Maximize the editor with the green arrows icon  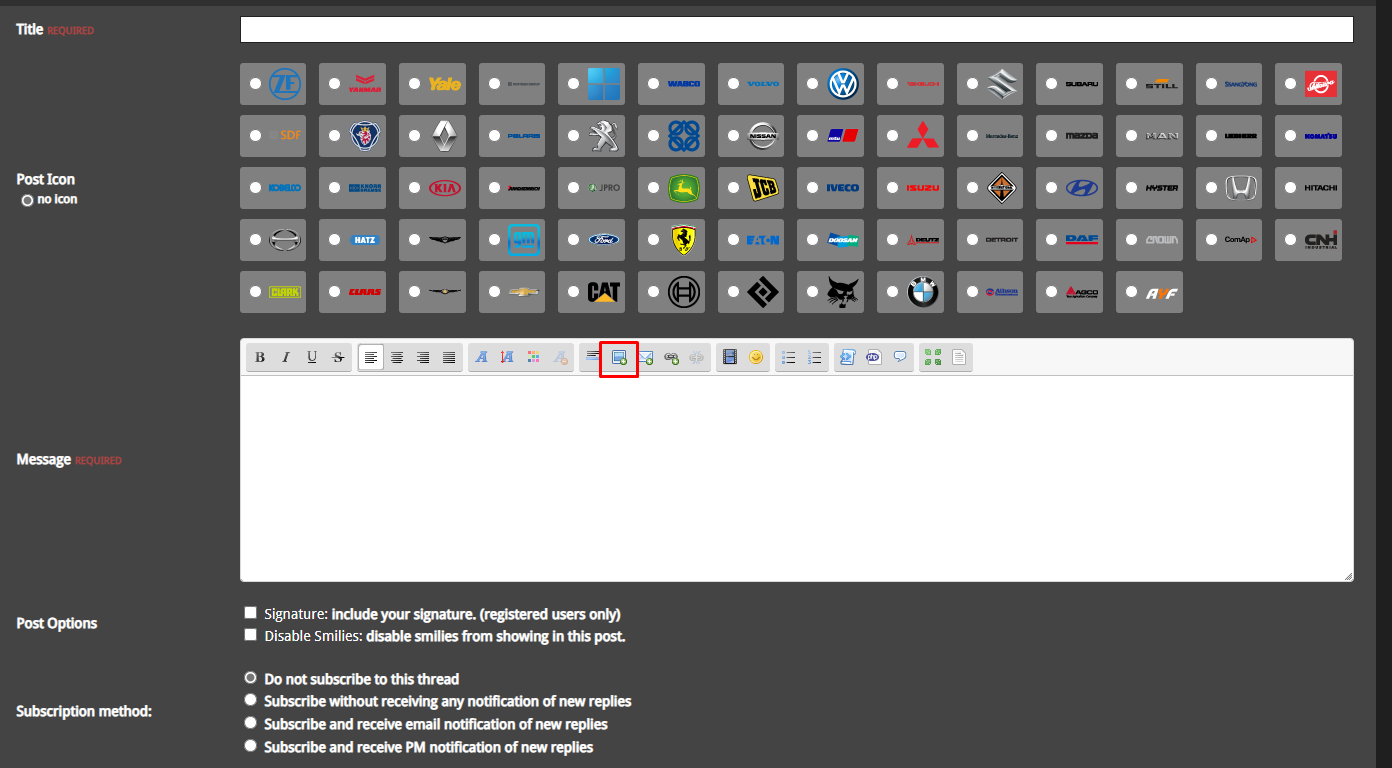933,357
